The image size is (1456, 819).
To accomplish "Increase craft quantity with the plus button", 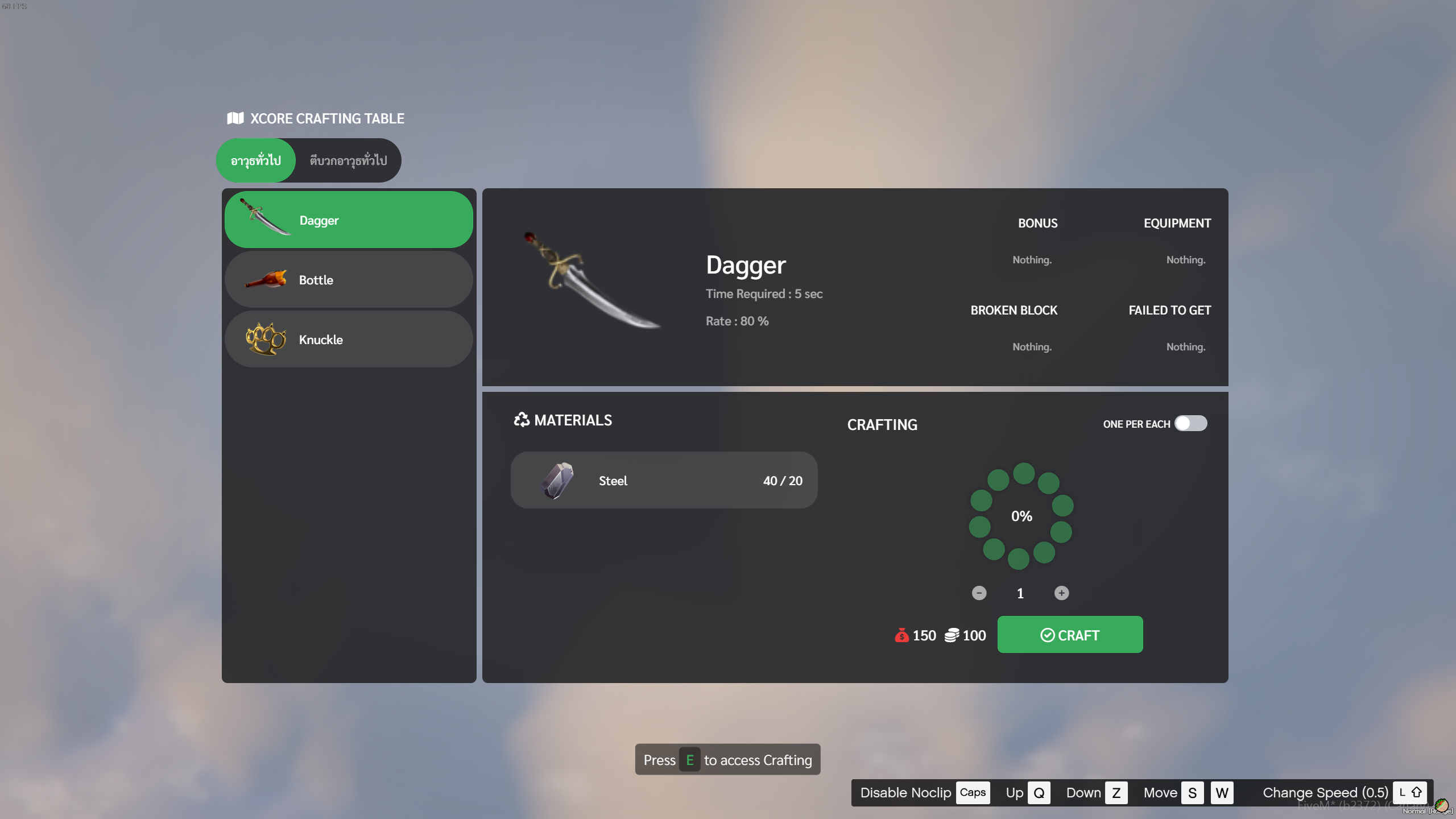I will coord(1062,593).
